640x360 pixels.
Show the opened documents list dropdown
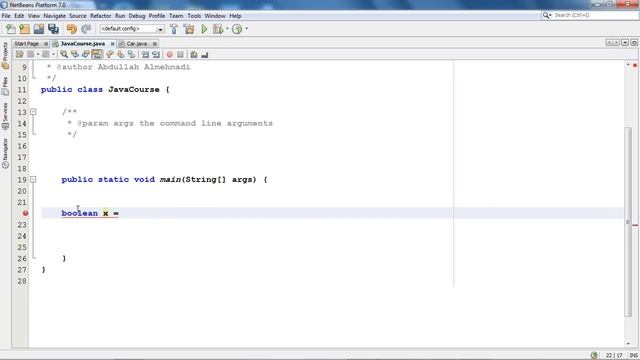pyautogui.click(x=625, y=42)
